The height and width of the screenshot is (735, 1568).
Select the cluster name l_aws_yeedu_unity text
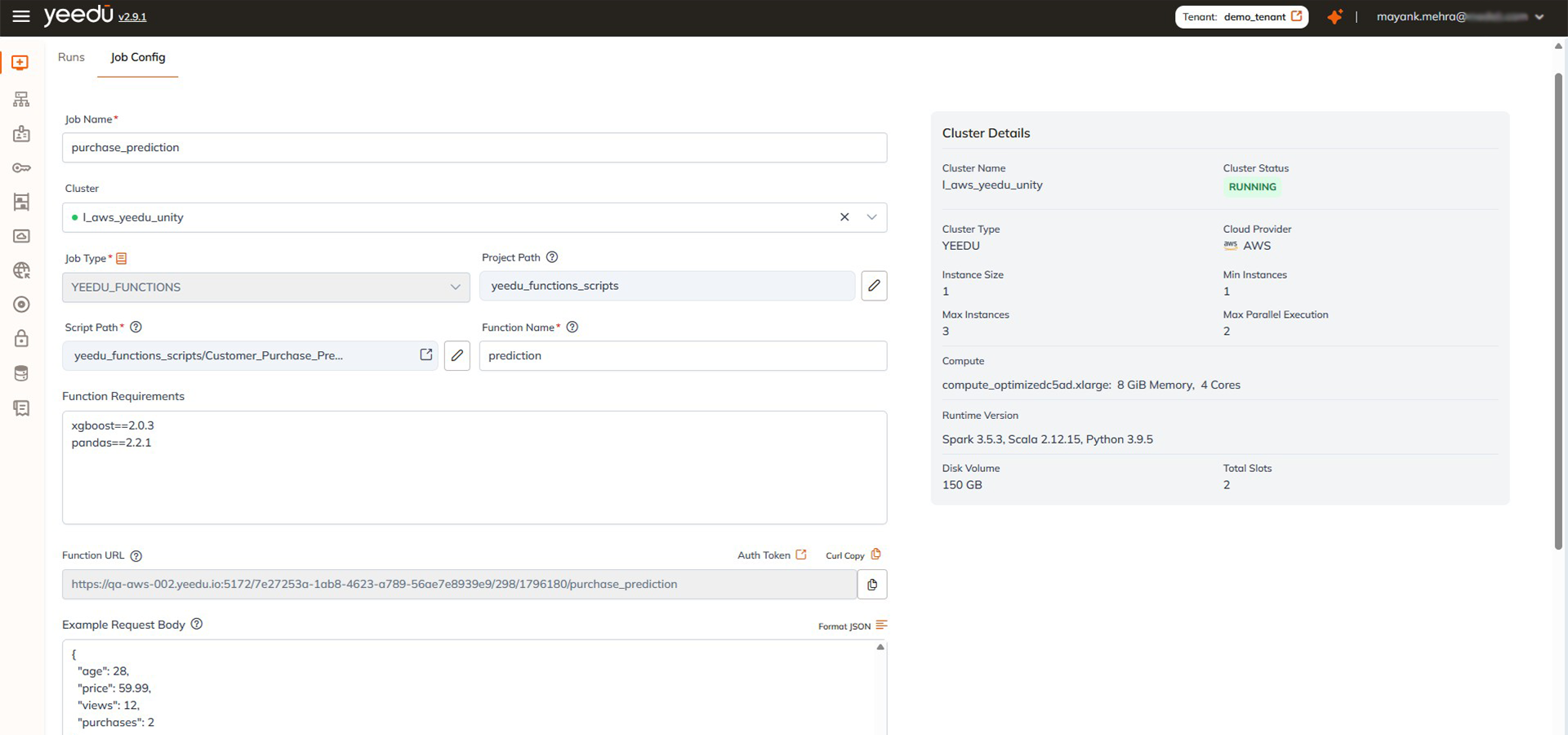click(x=992, y=185)
